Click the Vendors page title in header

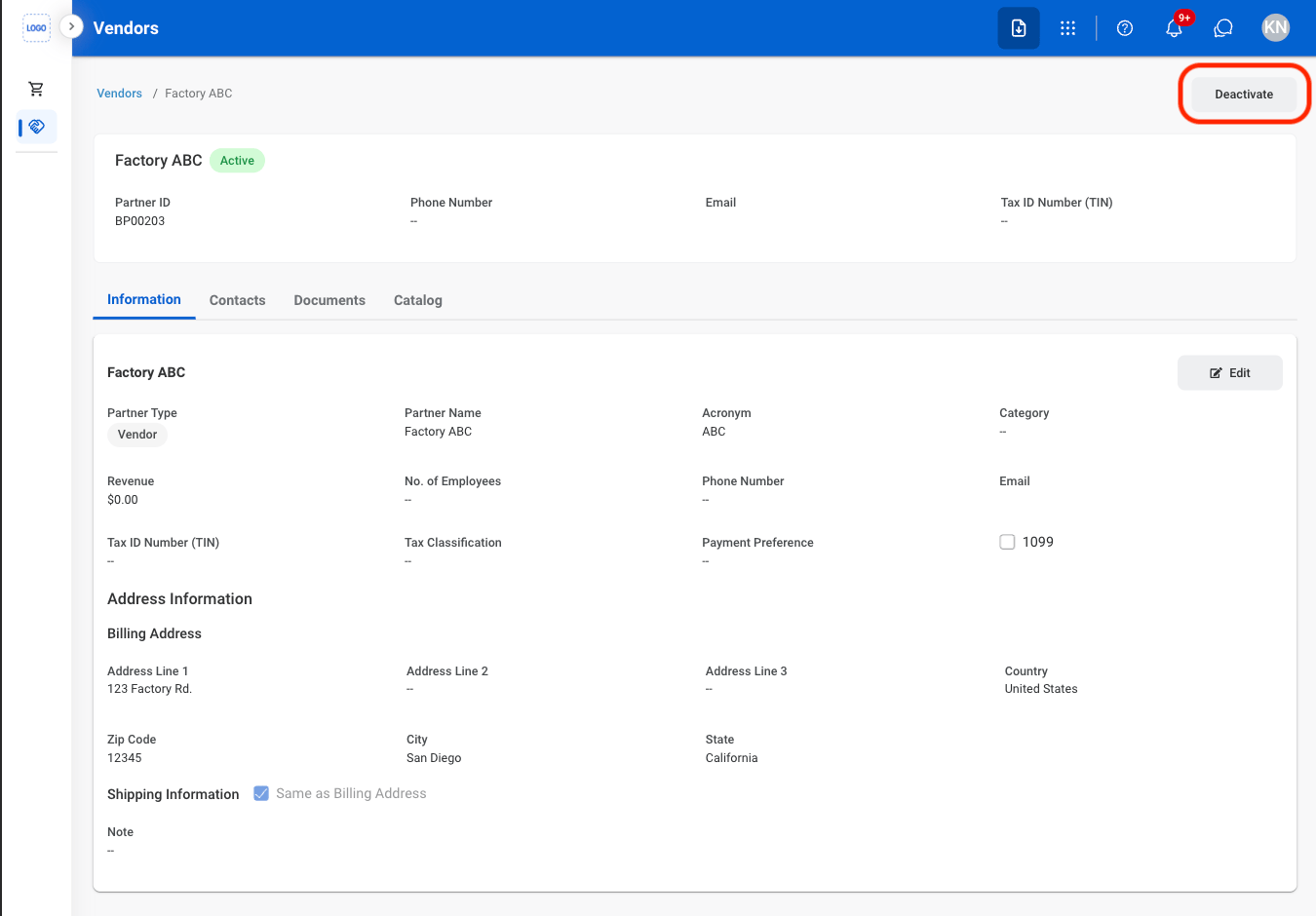[x=126, y=28]
